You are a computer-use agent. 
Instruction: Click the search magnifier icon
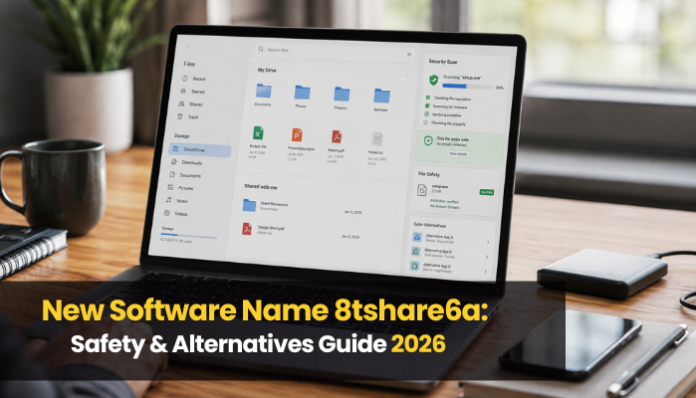click(261, 49)
